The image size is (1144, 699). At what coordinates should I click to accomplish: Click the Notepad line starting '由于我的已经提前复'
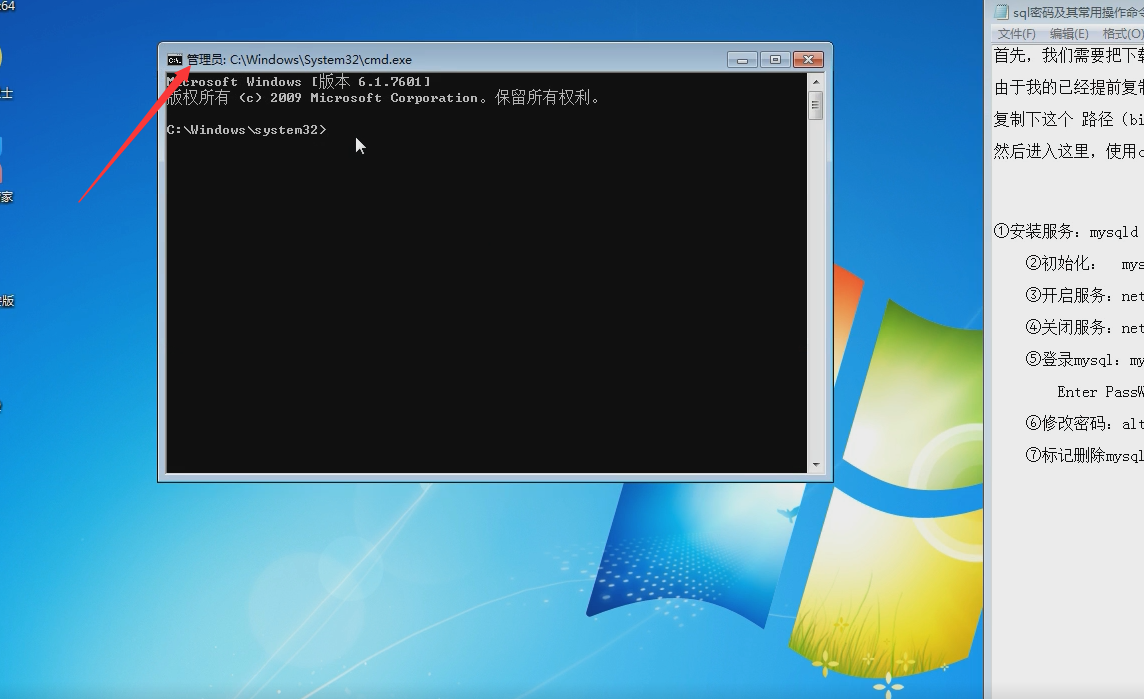1068,88
